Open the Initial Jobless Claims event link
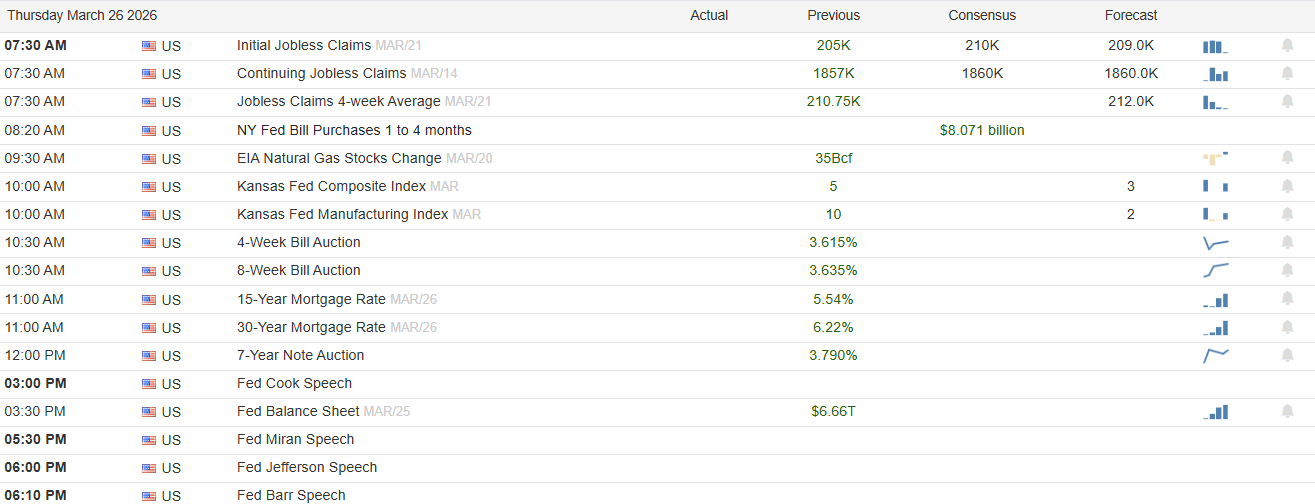 (x=303, y=45)
